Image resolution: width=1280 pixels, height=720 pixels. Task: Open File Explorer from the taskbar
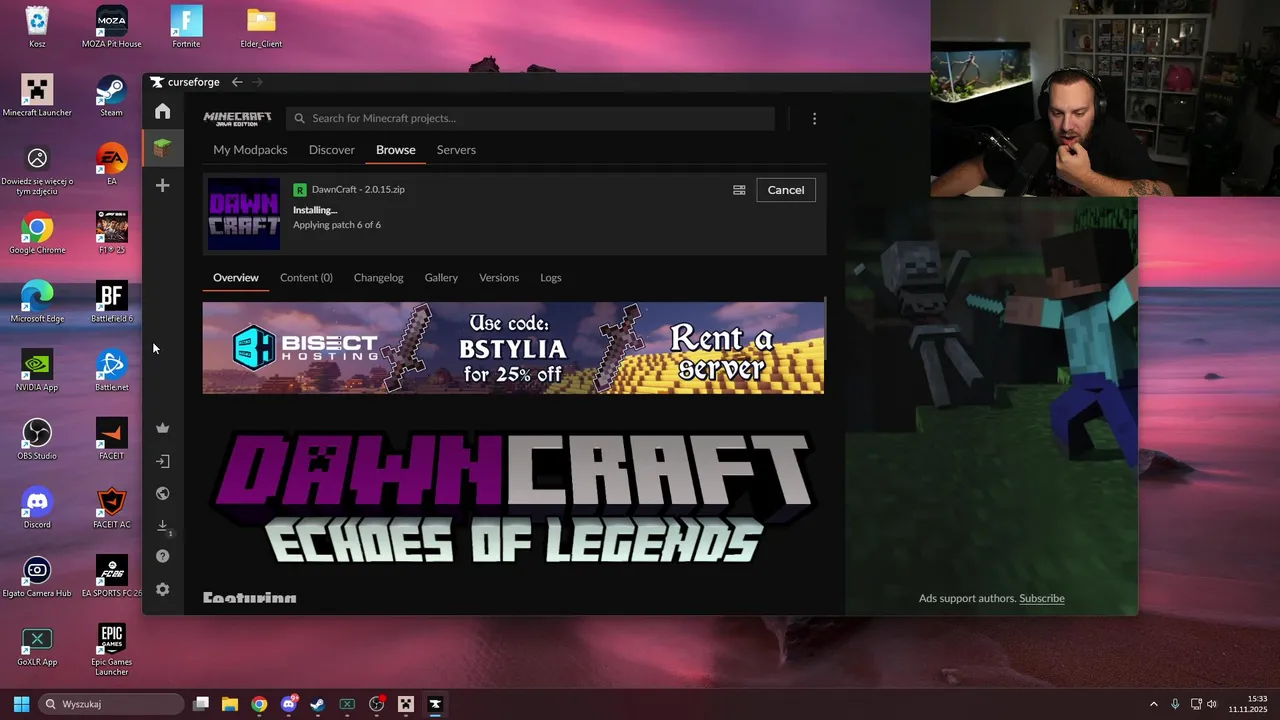(x=230, y=704)
